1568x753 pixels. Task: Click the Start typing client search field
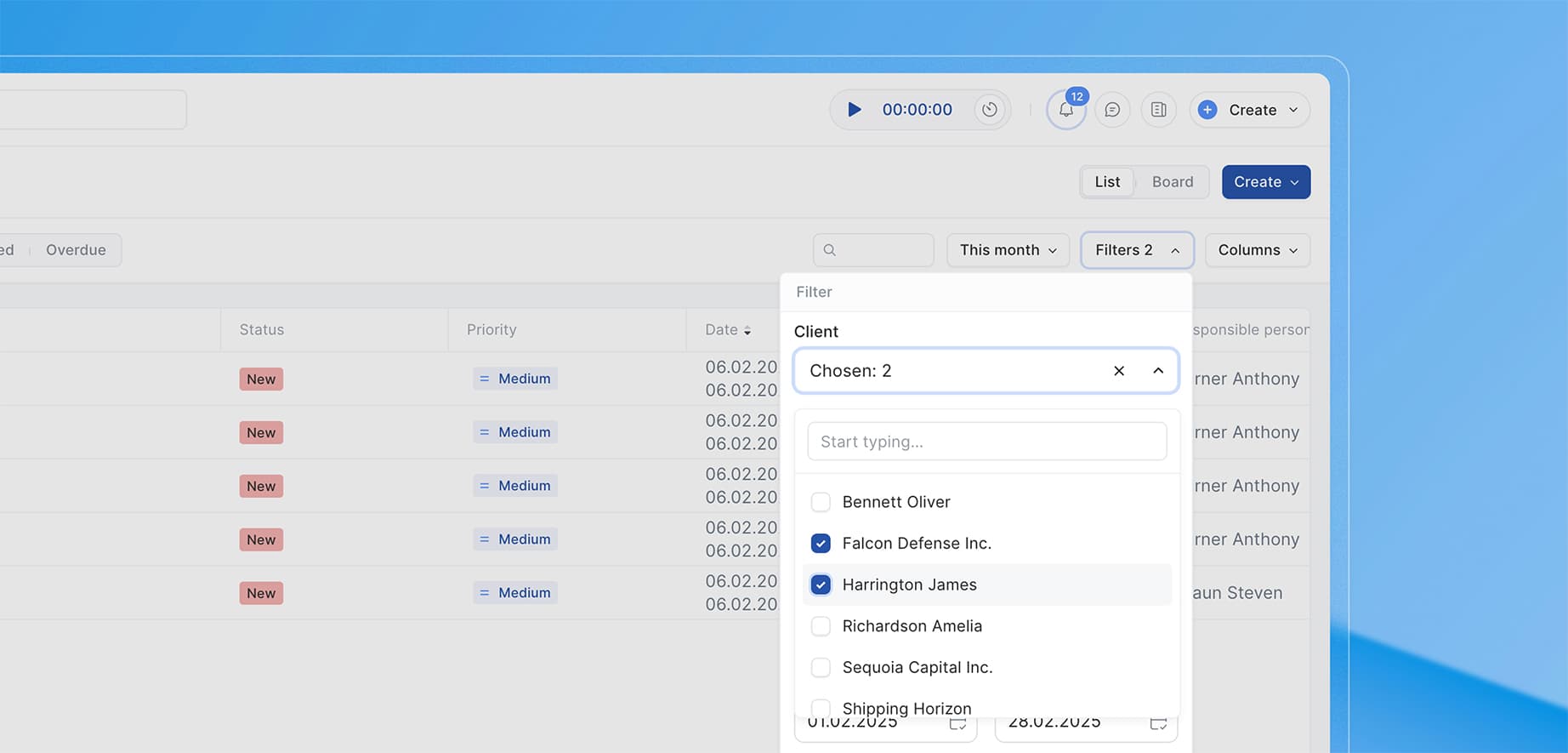tap(986, 442)
